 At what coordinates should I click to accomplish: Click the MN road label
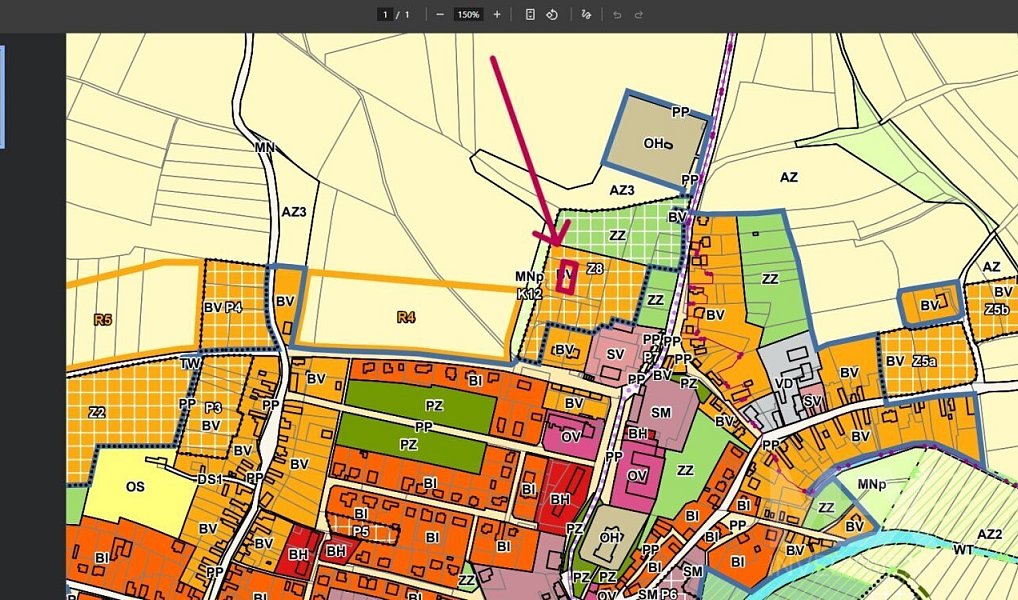265,147
